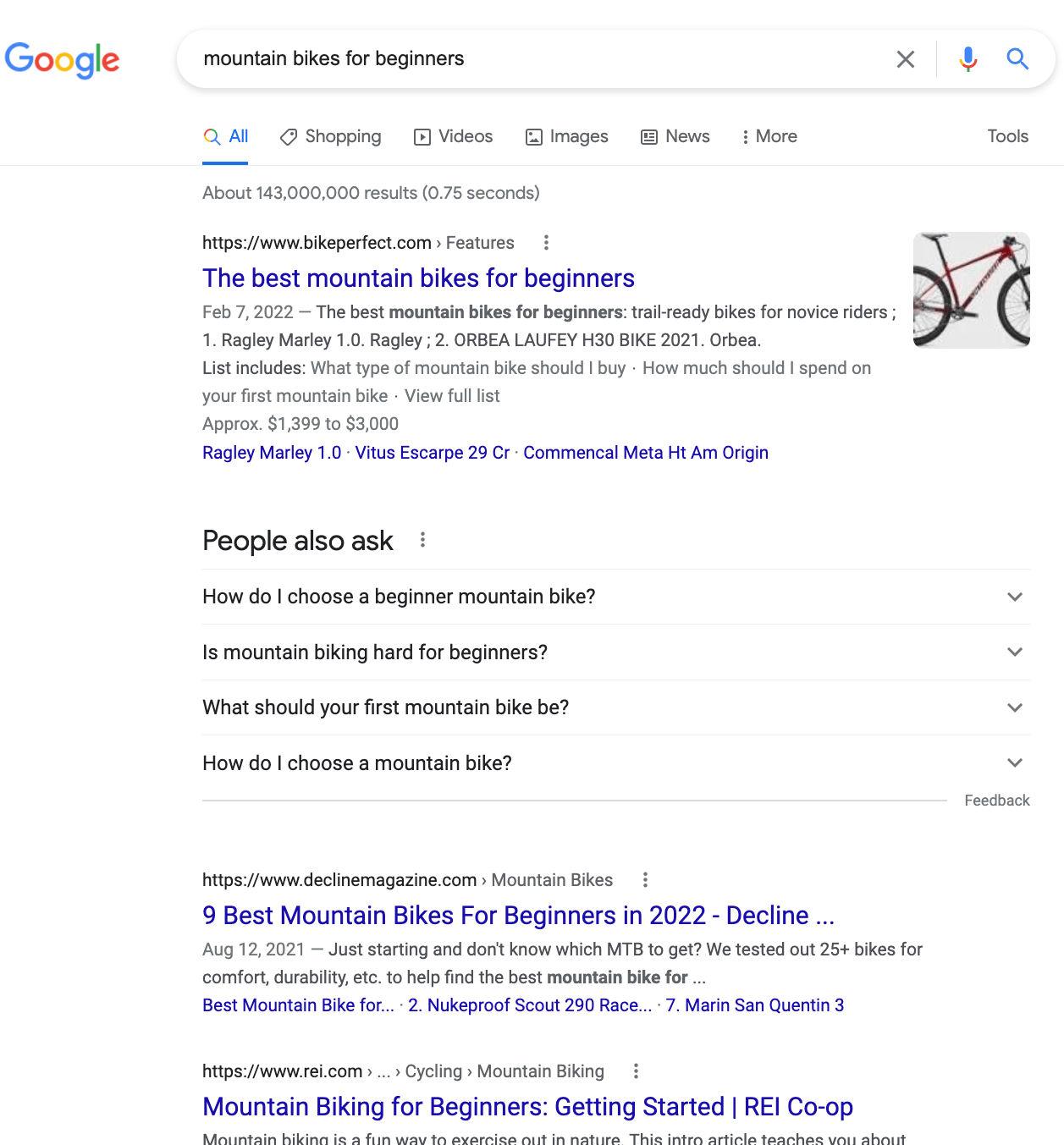Clear the search box with the X icon
Viewport: 1064px width, 1145px height.
[x=905, y=59]
